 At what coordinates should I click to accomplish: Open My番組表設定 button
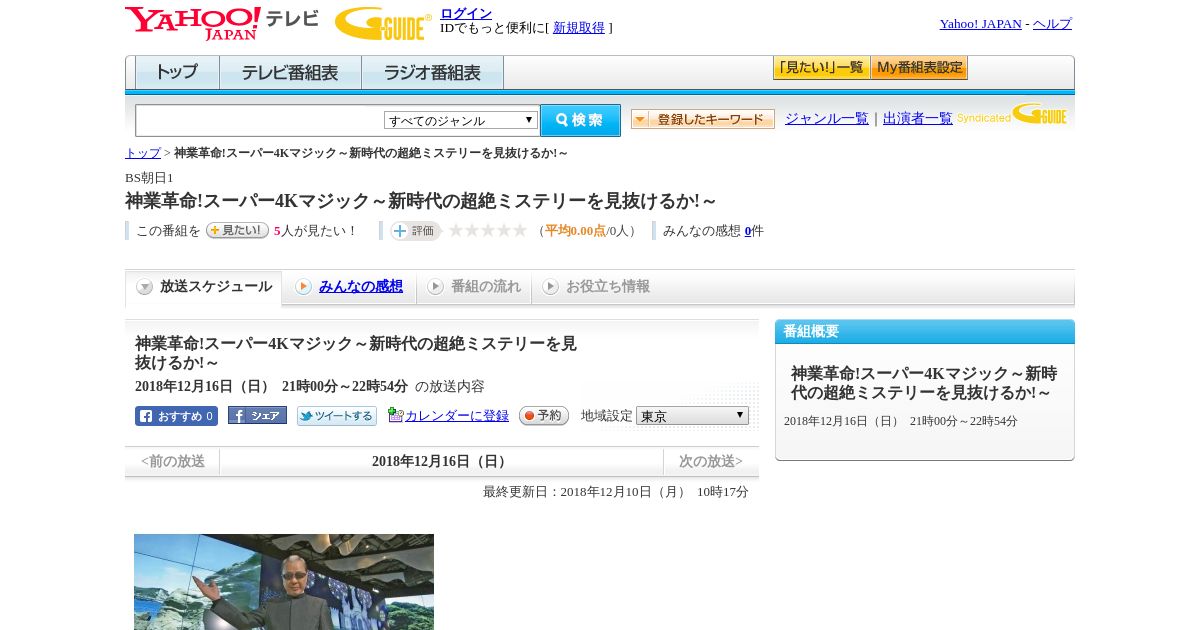pos(919,68)
